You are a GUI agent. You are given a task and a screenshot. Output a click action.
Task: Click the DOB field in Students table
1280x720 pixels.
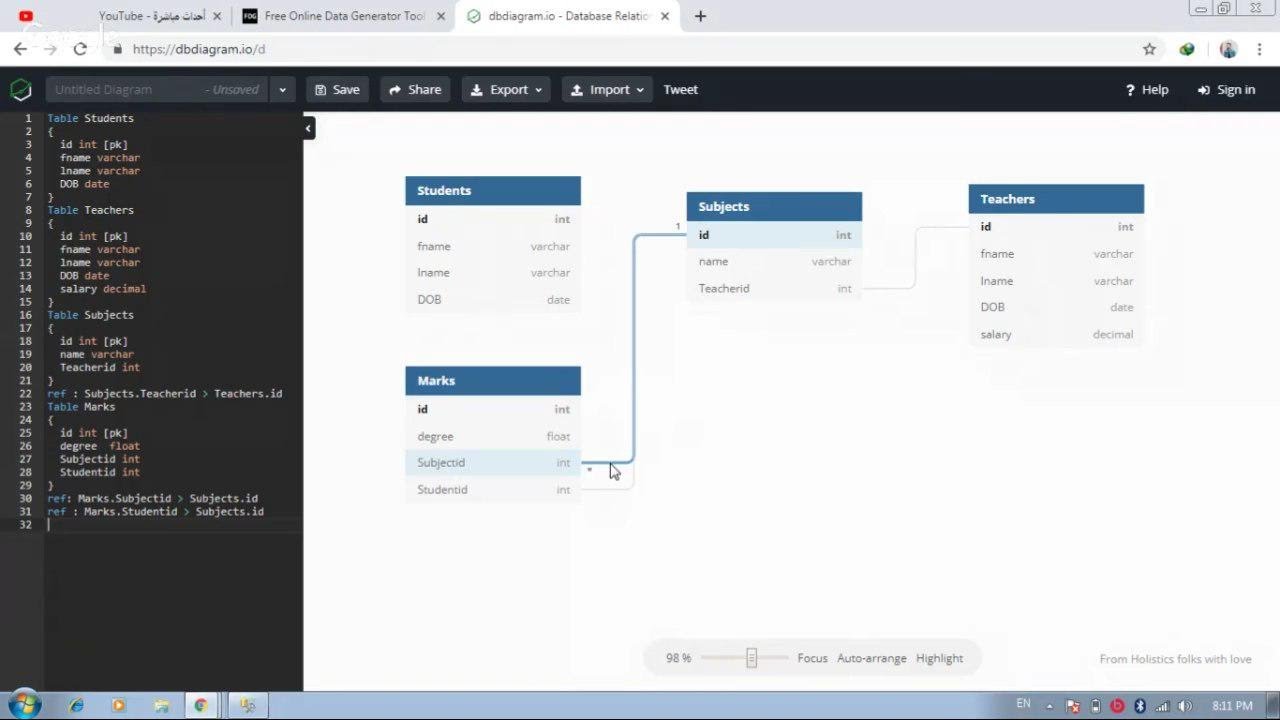pos(493,299)
